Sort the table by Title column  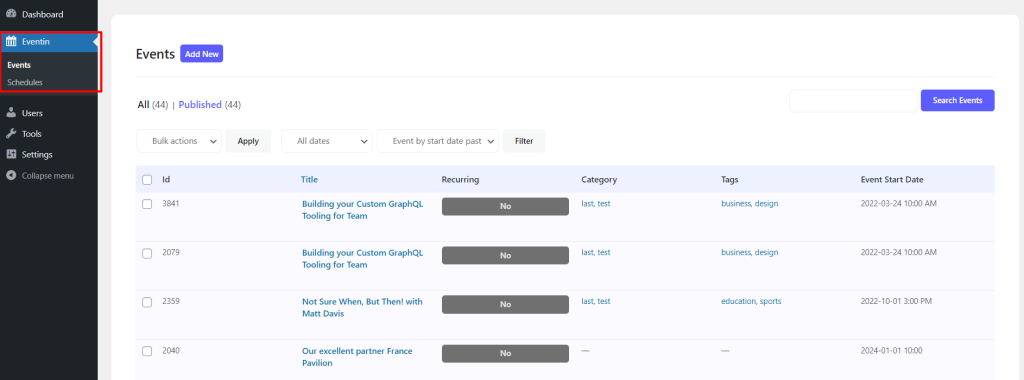[x=310, y=180]
